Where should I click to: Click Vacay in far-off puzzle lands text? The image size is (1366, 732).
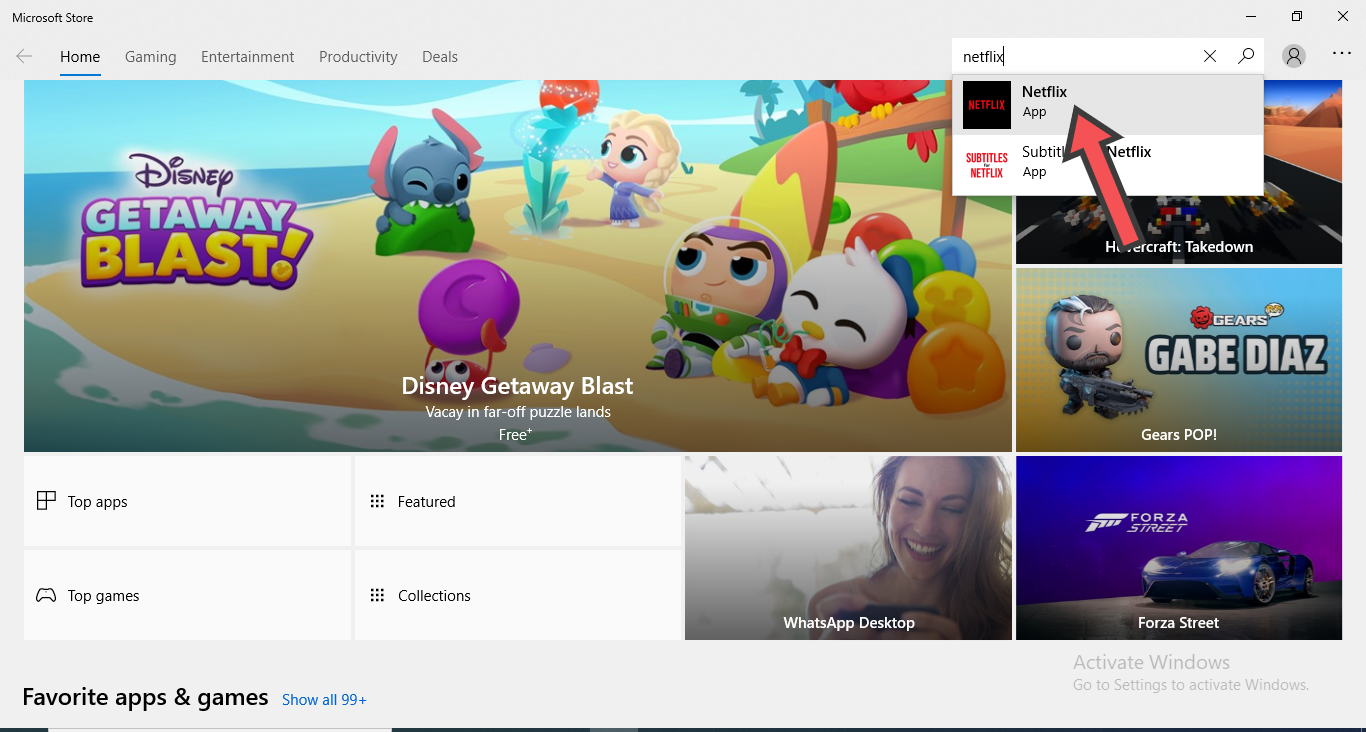point(518,412)
